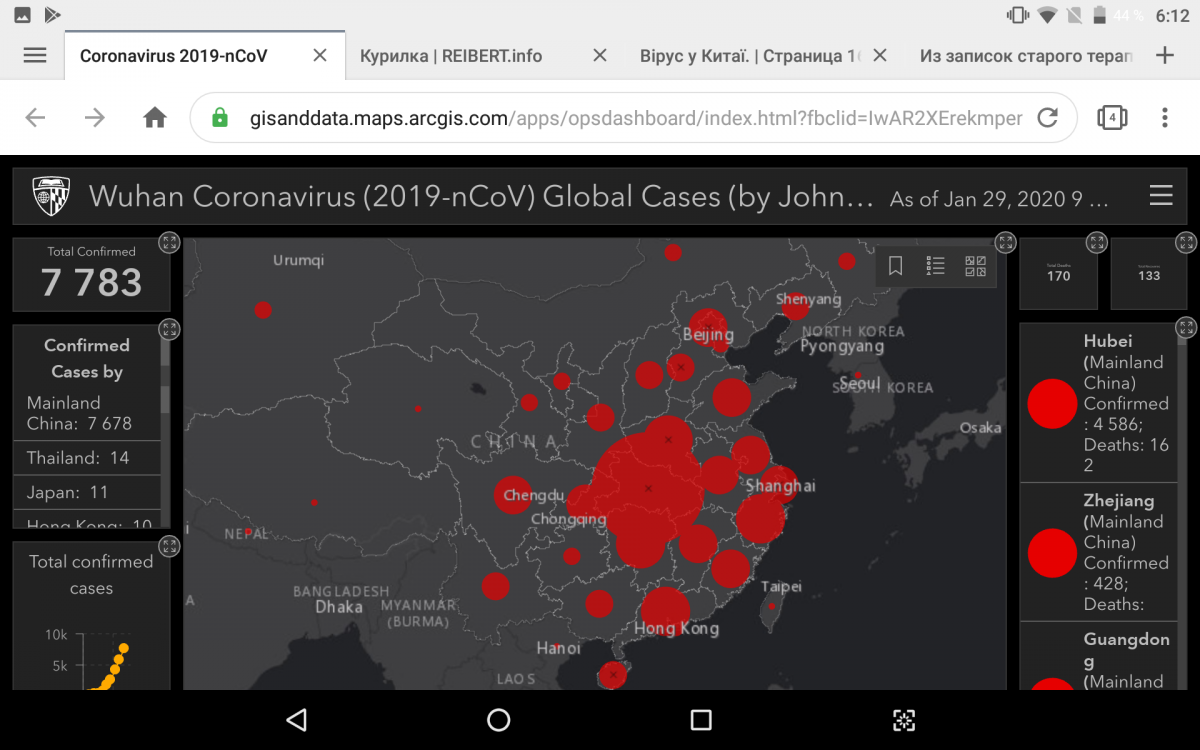The height and width of the screenshot is (750, 1200).
Task: Open the browser hamburger menu beside tabs
Action: [35, 55]
